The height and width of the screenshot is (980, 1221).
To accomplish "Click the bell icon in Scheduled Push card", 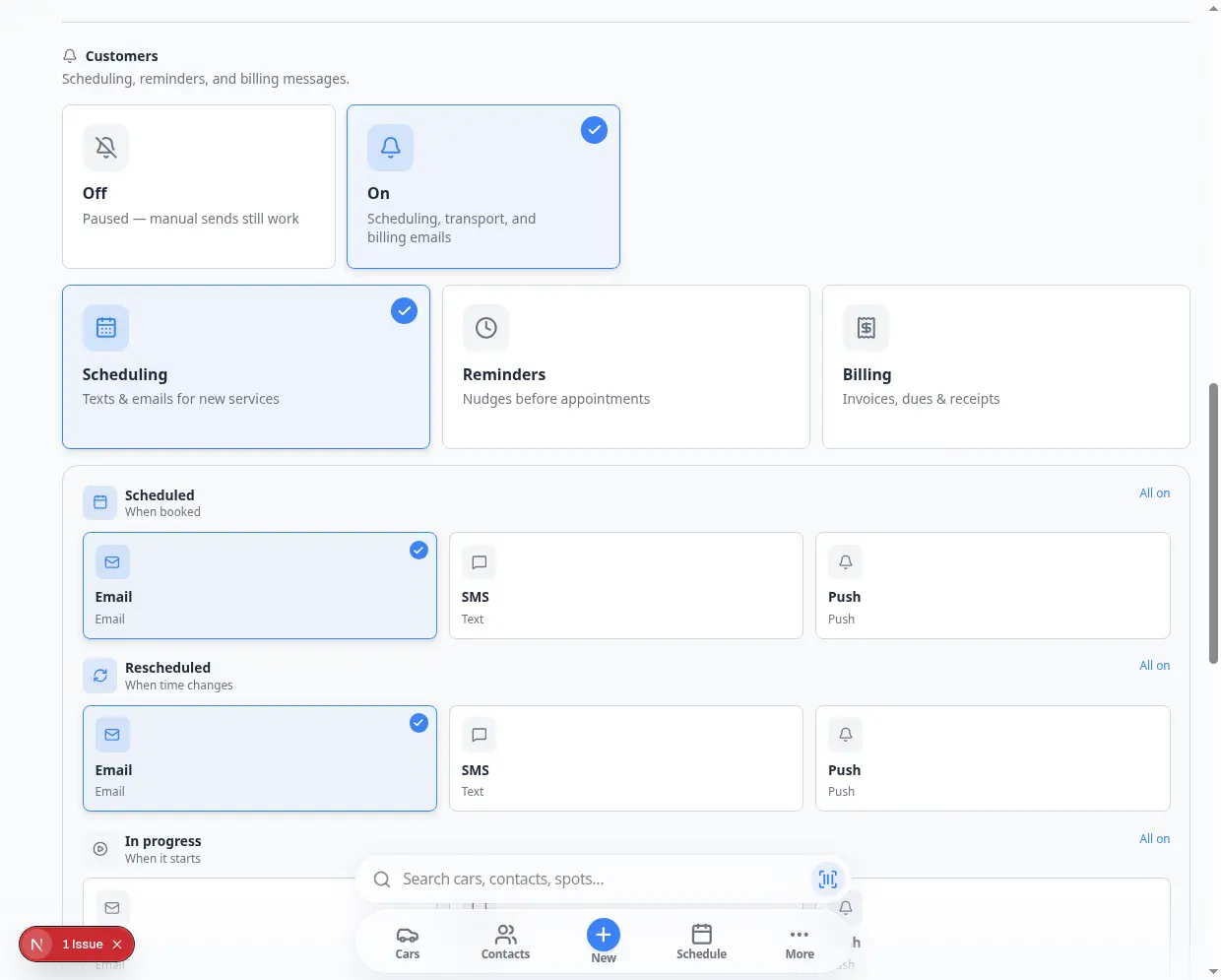I will (x=846, y=562).
